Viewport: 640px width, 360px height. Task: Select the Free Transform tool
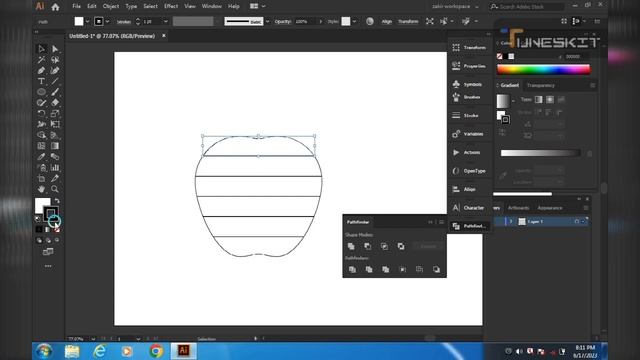click(x=55, y=124)
